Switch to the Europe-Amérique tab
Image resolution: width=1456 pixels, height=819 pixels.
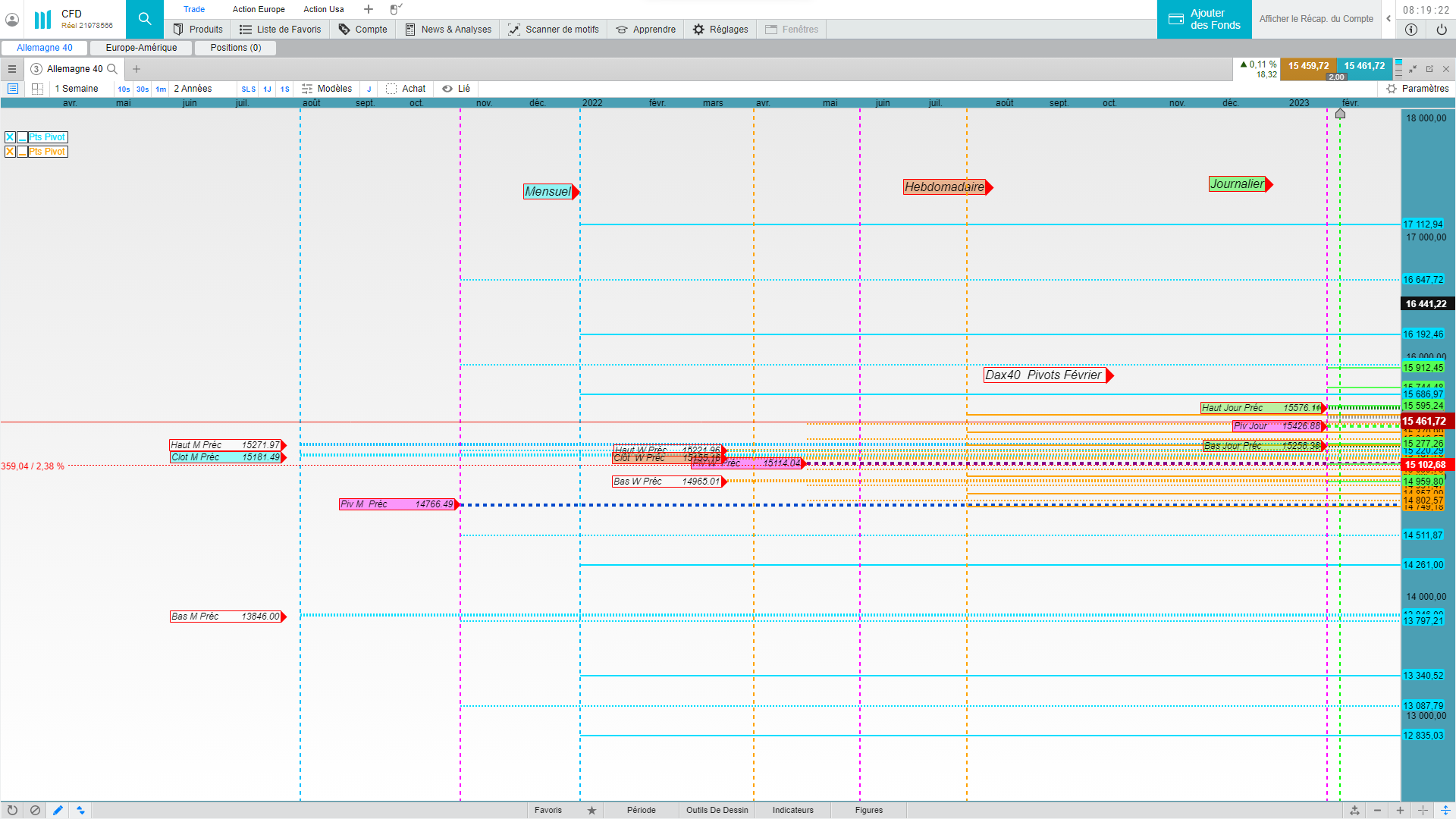coord(141,48)
